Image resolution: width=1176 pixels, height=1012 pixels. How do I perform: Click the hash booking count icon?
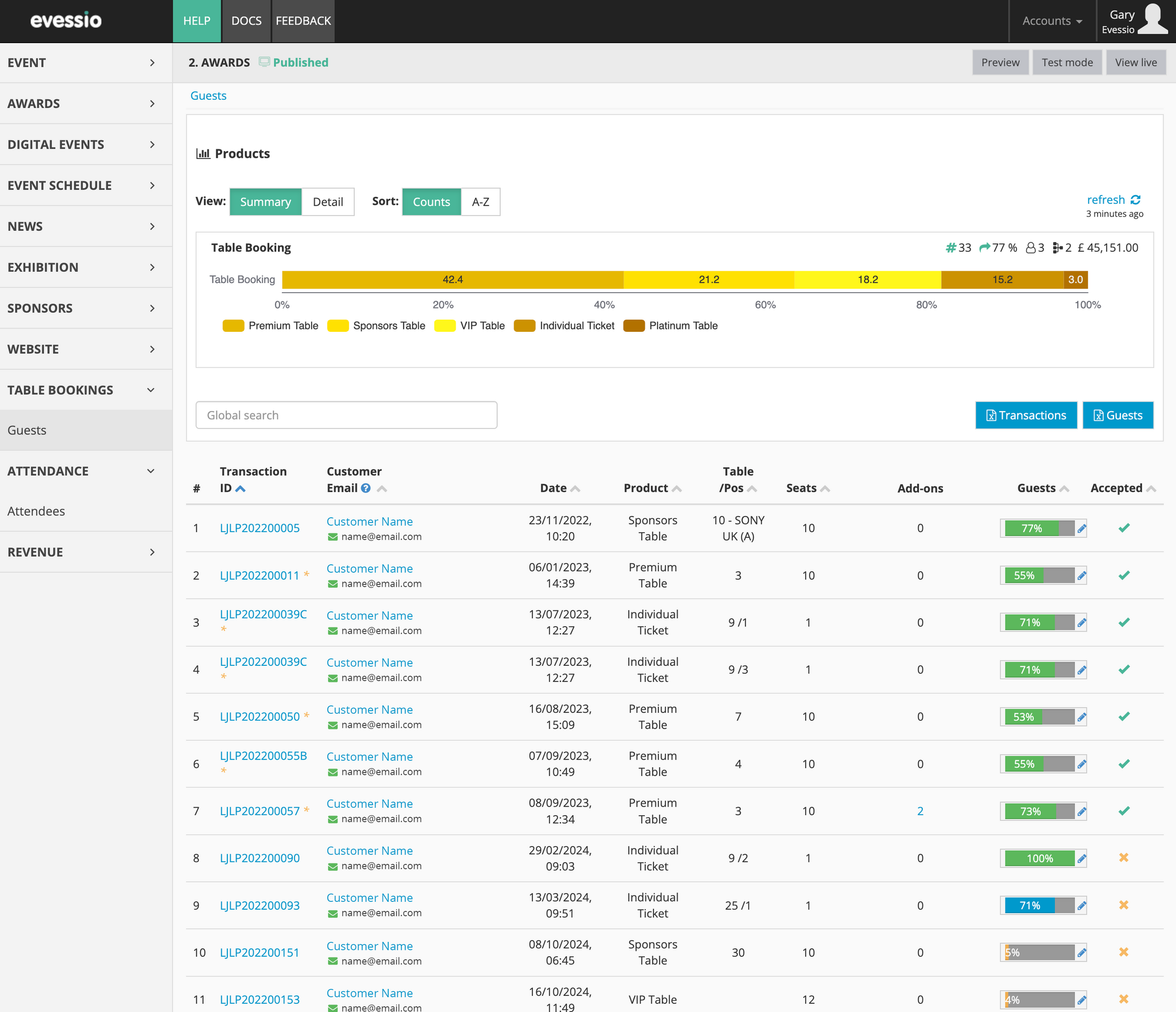[x=951, y=247]
